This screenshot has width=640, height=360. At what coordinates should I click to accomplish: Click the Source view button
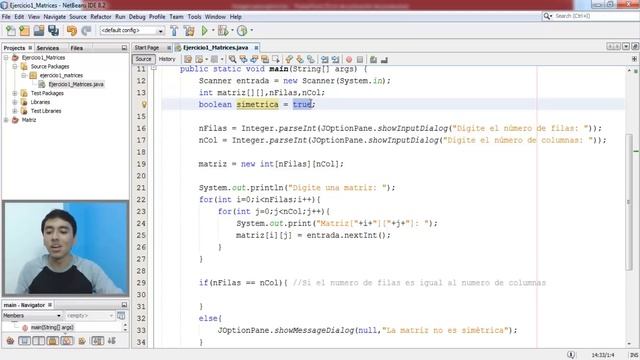click(x=143, y=59)
